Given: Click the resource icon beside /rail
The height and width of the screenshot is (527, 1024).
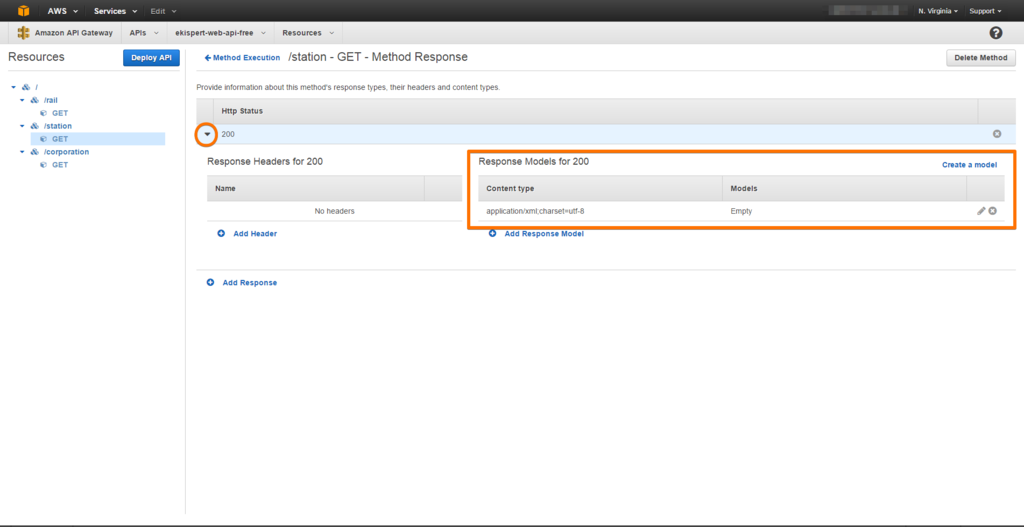Looking at the screenshot, I should [35, 100].
